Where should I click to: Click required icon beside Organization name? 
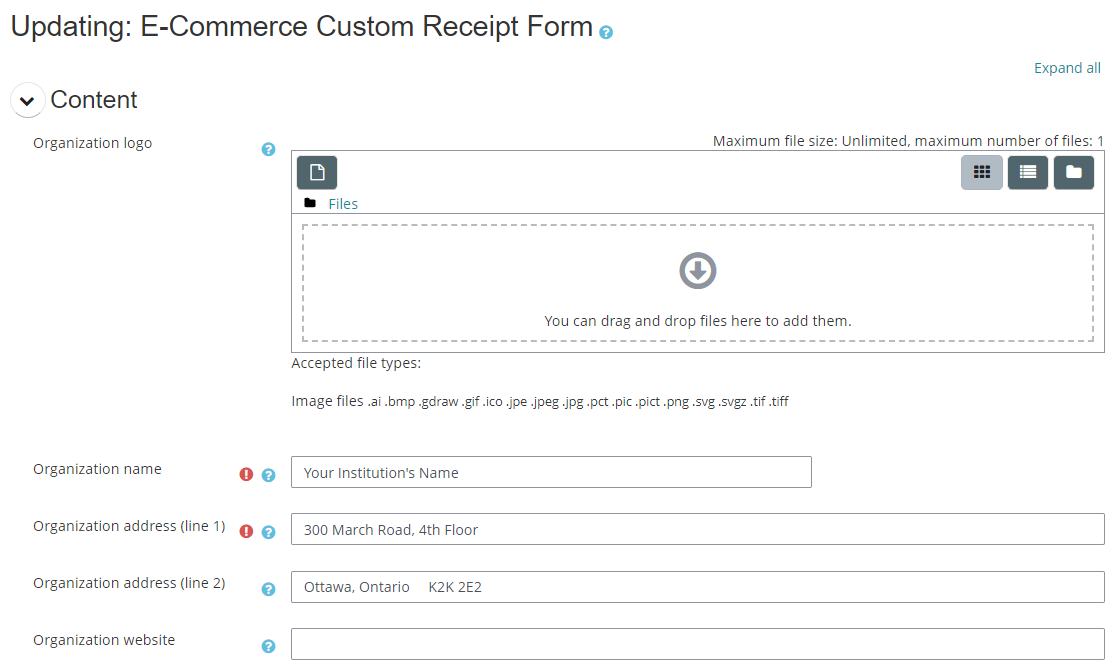pos(246,475)
